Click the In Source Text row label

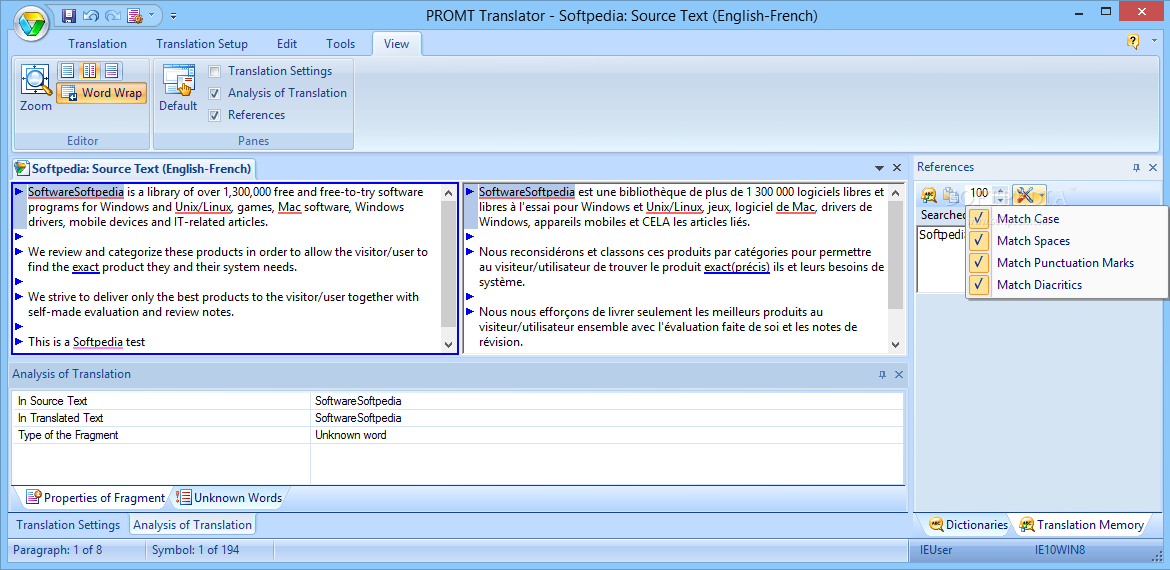tap(53, 401)
